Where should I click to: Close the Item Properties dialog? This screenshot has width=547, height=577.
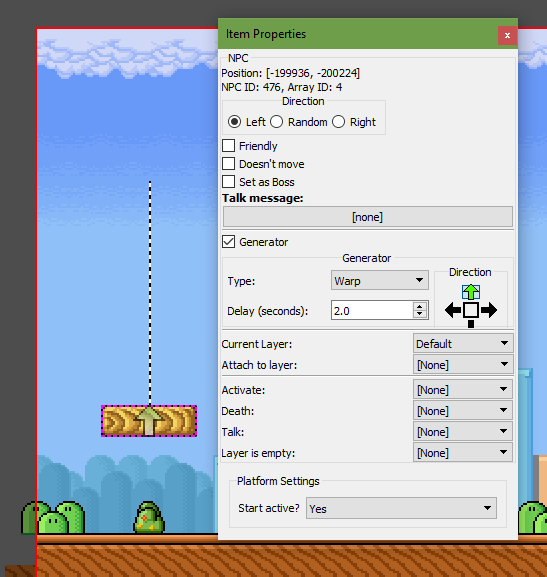507,35
